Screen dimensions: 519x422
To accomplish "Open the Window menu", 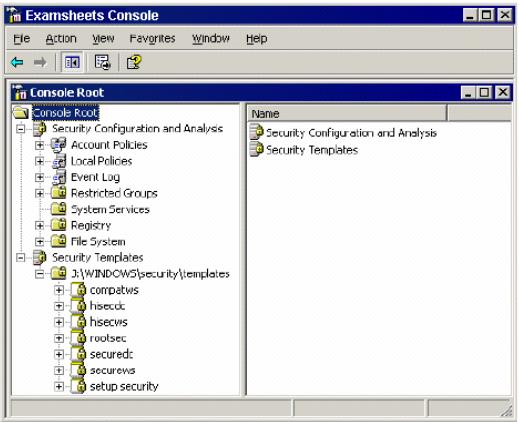I will click(x=211, y=39).
